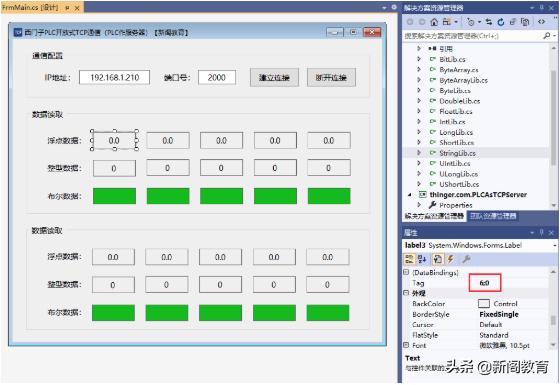Sort properties alphabetically via A-Z icon
This screenshot has width=560, height=385.
[x=422, y=259]
